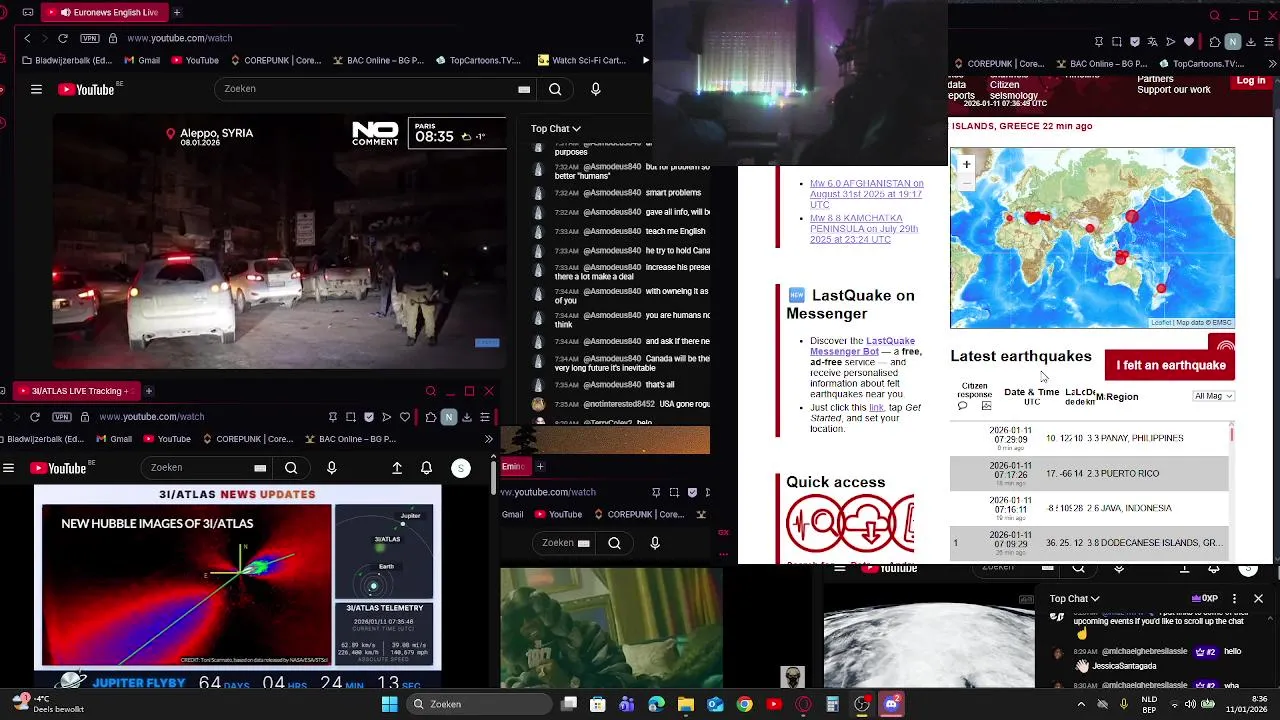Toggle ad blocker shield in 3I/ATLAS toolbar

point(368,417)
